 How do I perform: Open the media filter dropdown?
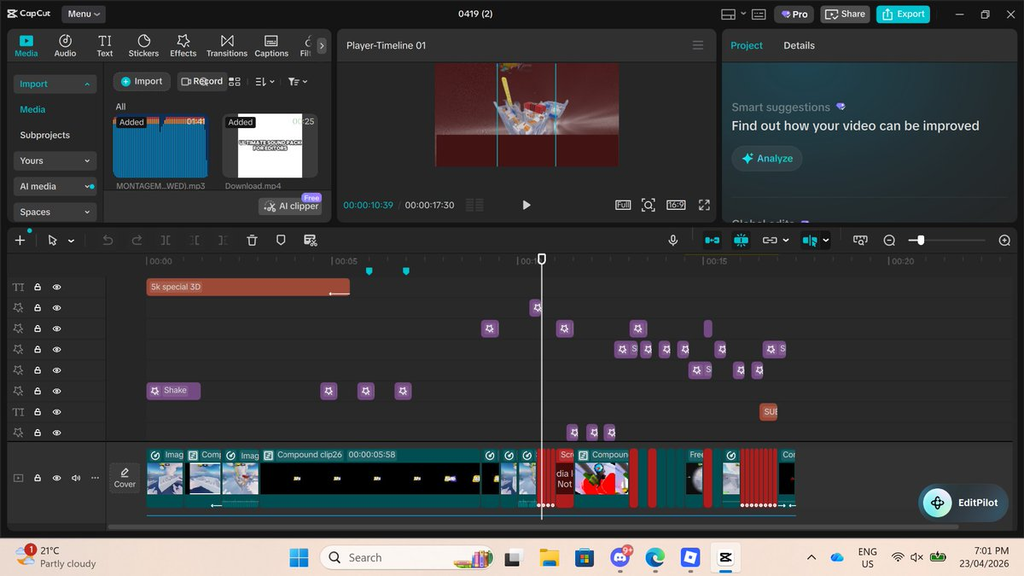click(298, 82)
